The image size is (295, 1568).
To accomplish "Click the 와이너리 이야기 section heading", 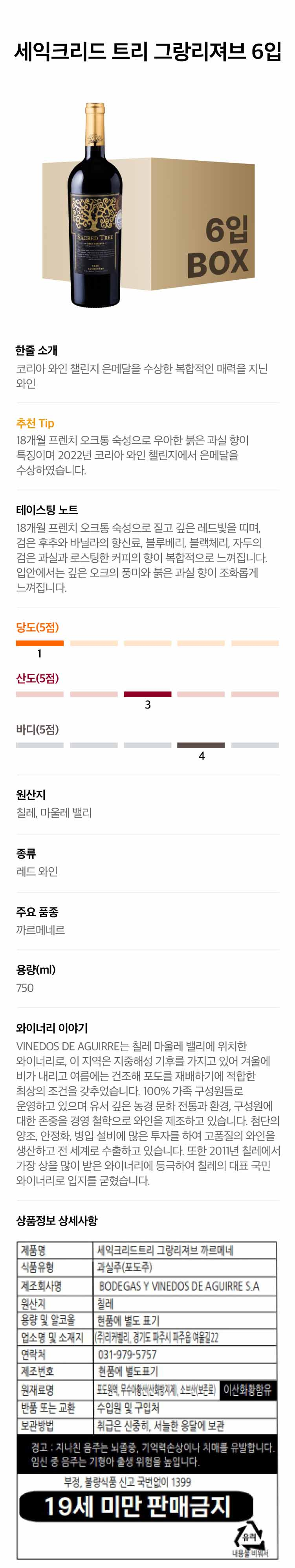I will point(52,1028).
